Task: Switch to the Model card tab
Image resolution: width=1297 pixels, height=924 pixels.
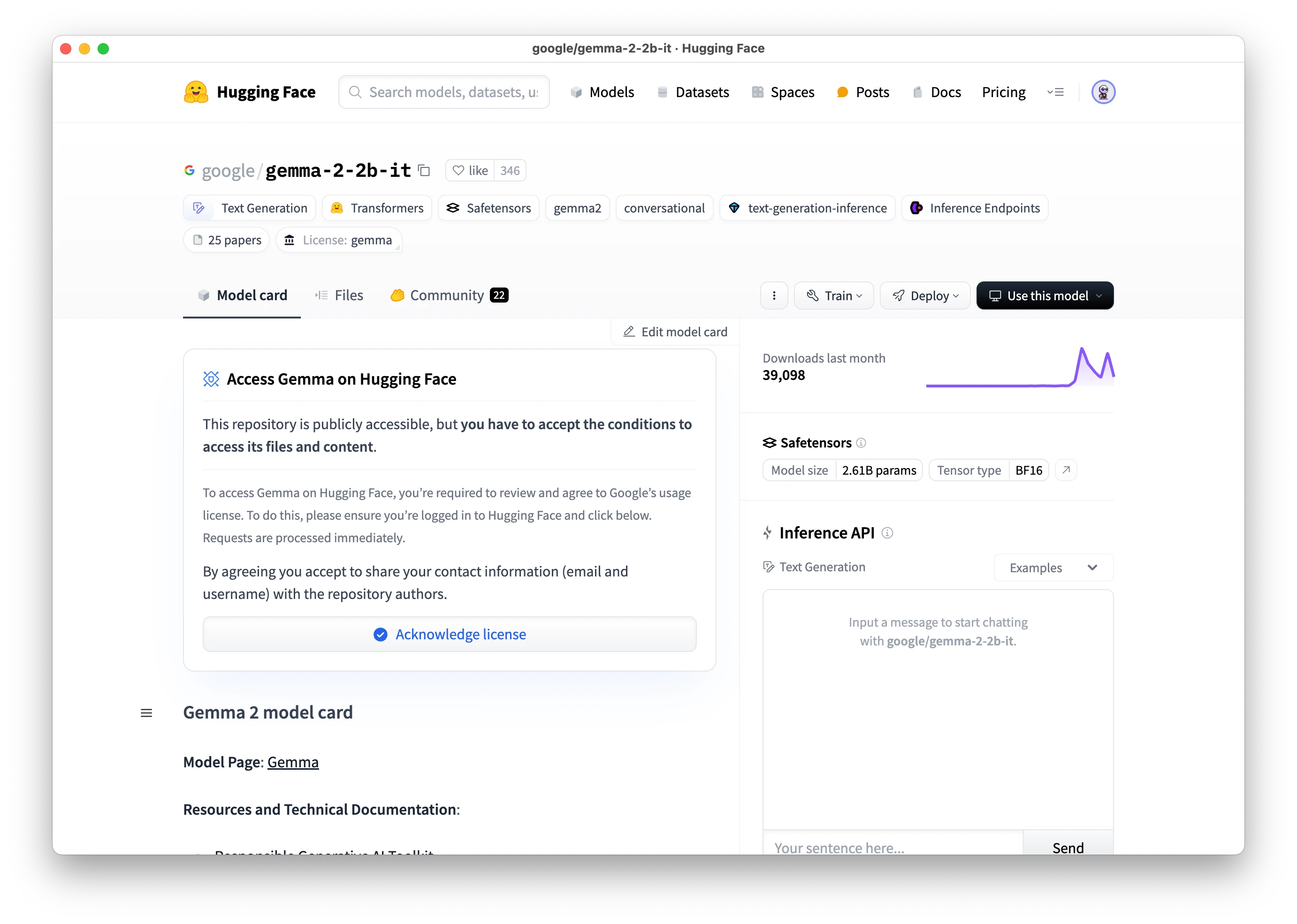Action: (242, 295)
